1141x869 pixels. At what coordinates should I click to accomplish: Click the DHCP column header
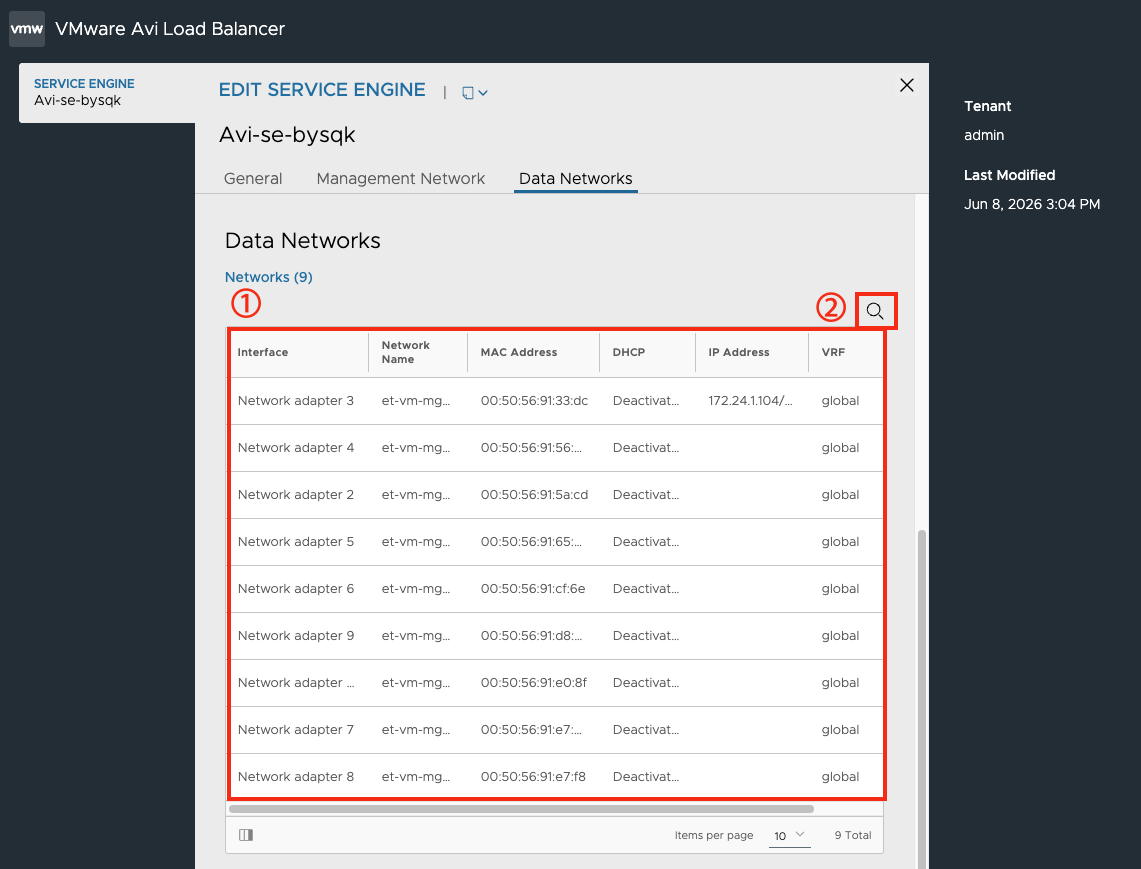(629, 352)
